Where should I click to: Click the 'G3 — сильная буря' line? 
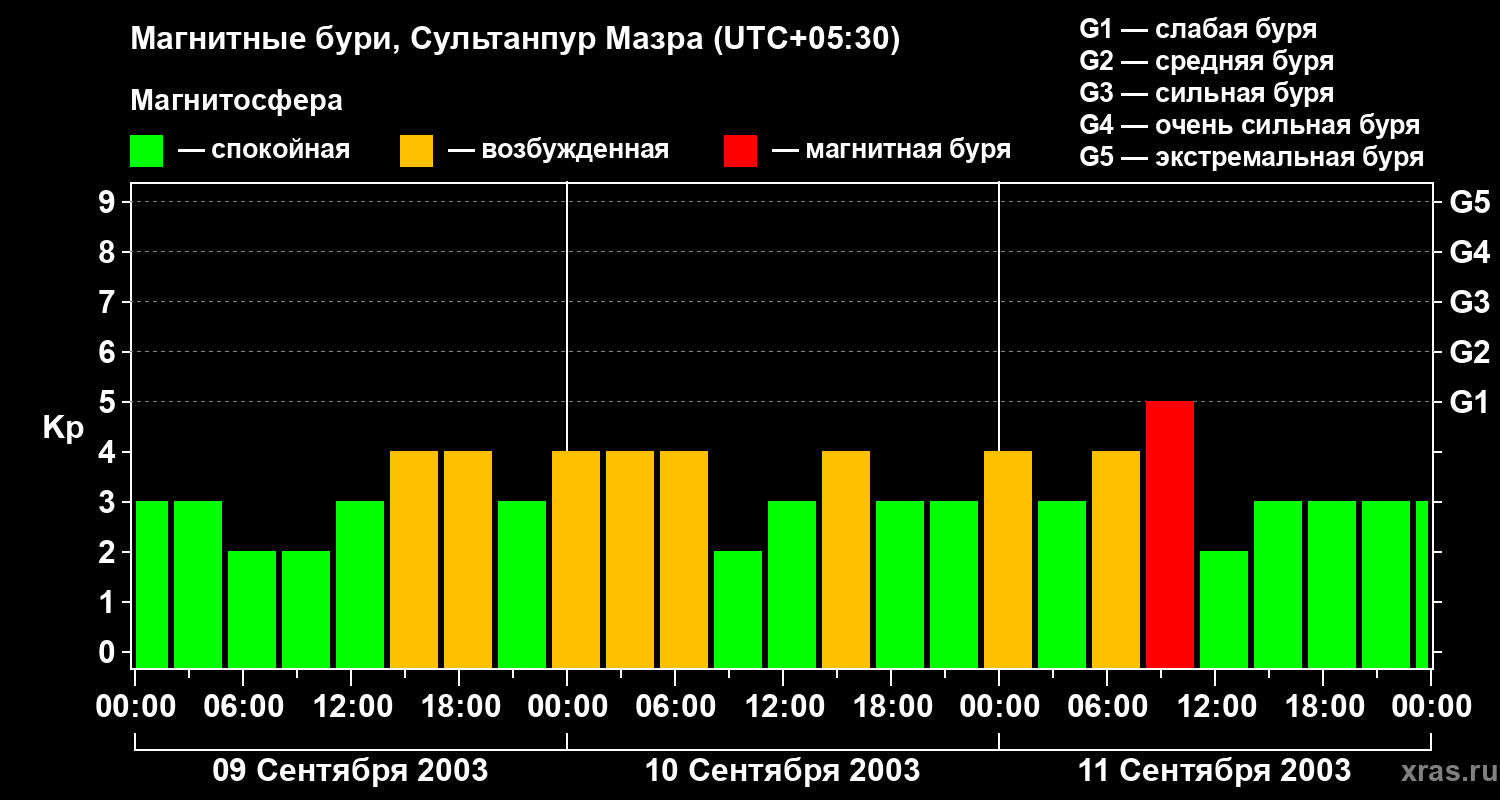click(1206, 93)
